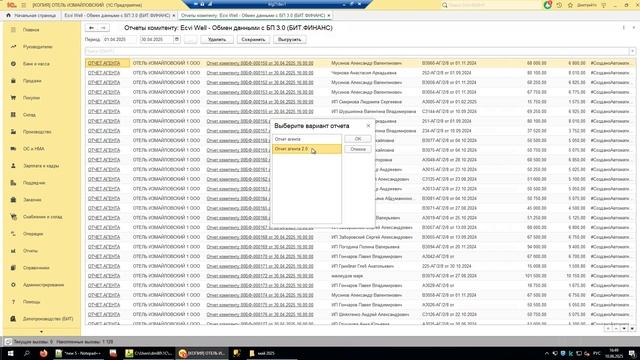
Task: Open the Снабжение и склад section
Action: (x=42, y=217)
